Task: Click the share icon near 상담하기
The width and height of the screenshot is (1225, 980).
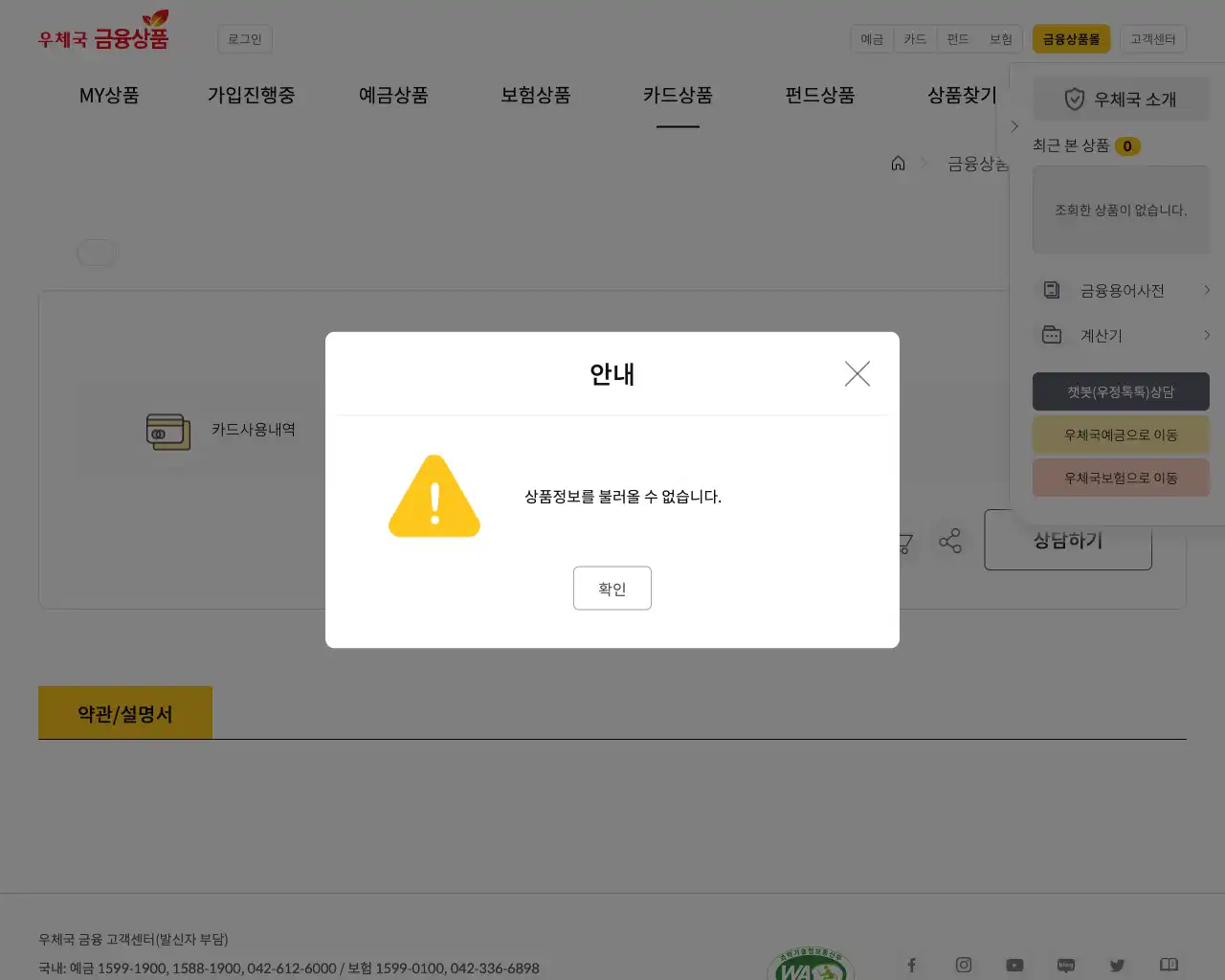Action: coord(950,540)
